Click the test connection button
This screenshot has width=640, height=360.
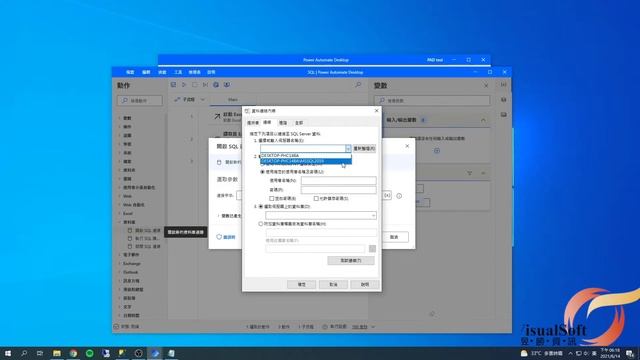351,260
